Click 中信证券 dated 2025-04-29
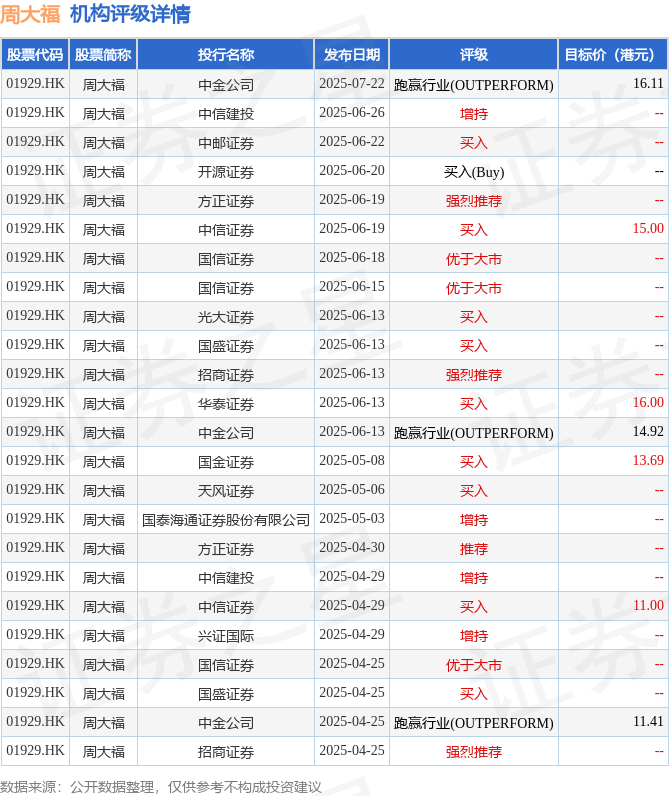Image resolution: width=669 pixels, height=796 pixels. [226, 607]
